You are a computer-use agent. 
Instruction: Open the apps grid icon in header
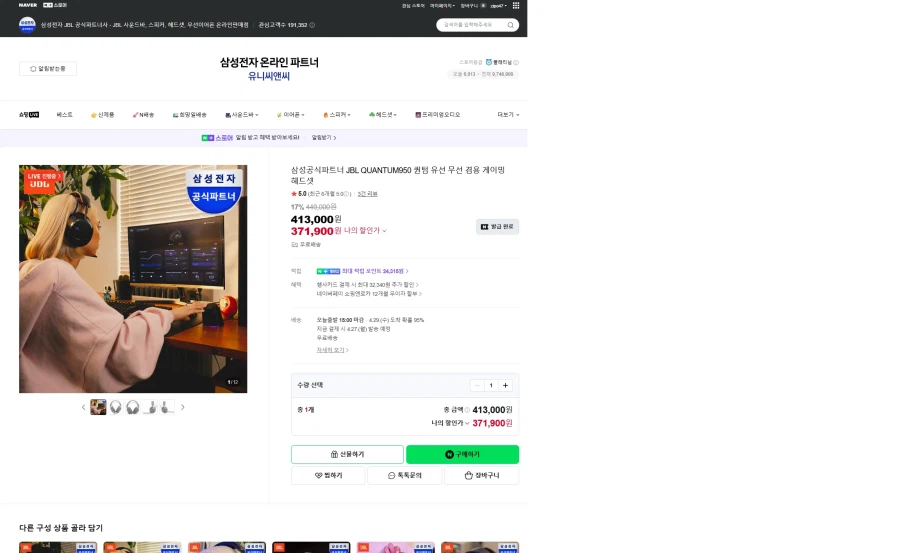click(516, 5)
